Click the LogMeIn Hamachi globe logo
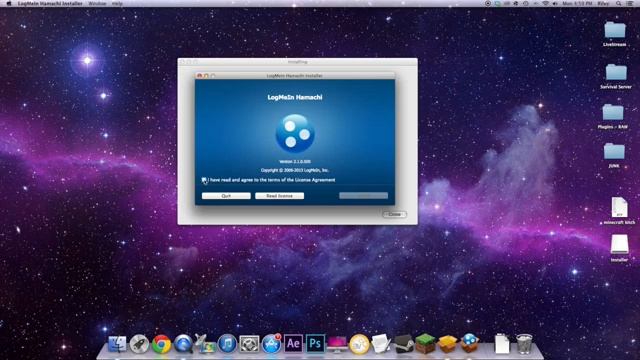The height and width of the screenshot is (360, 640). (295, 133)
